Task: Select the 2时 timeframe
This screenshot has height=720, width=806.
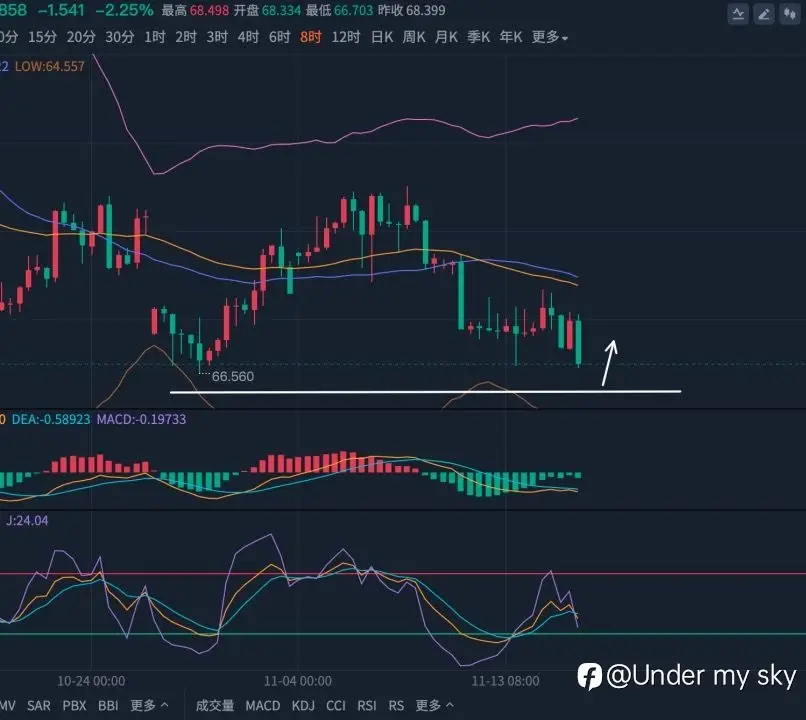Action: (186, 37)
